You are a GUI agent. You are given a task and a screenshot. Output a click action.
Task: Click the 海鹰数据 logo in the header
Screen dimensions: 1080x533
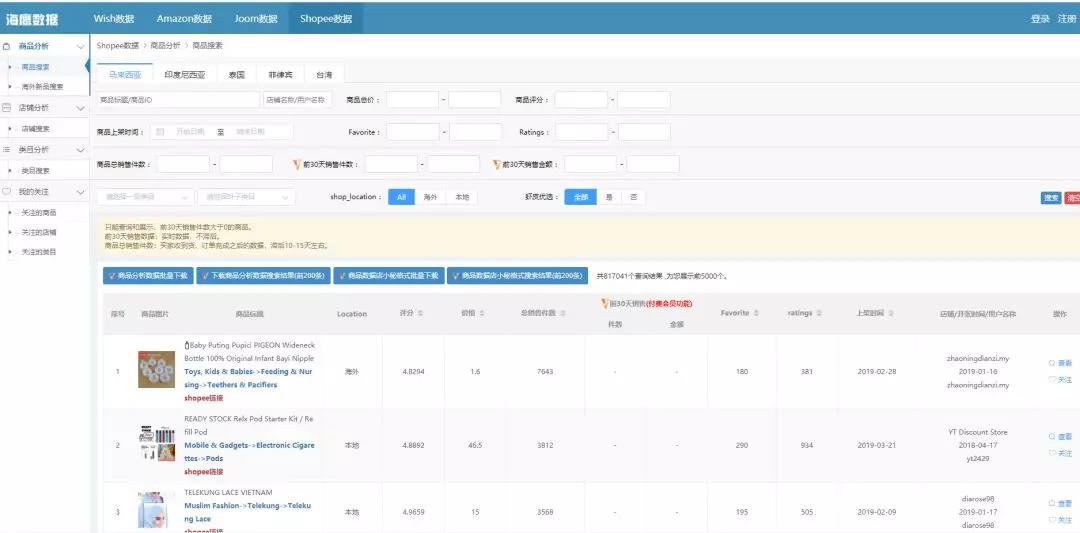32,19
